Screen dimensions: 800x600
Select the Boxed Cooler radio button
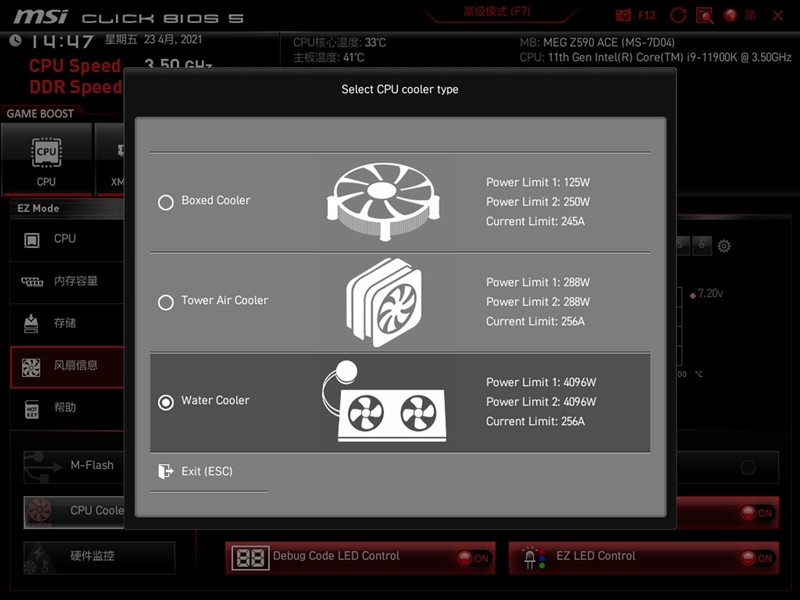click(166, 202)
